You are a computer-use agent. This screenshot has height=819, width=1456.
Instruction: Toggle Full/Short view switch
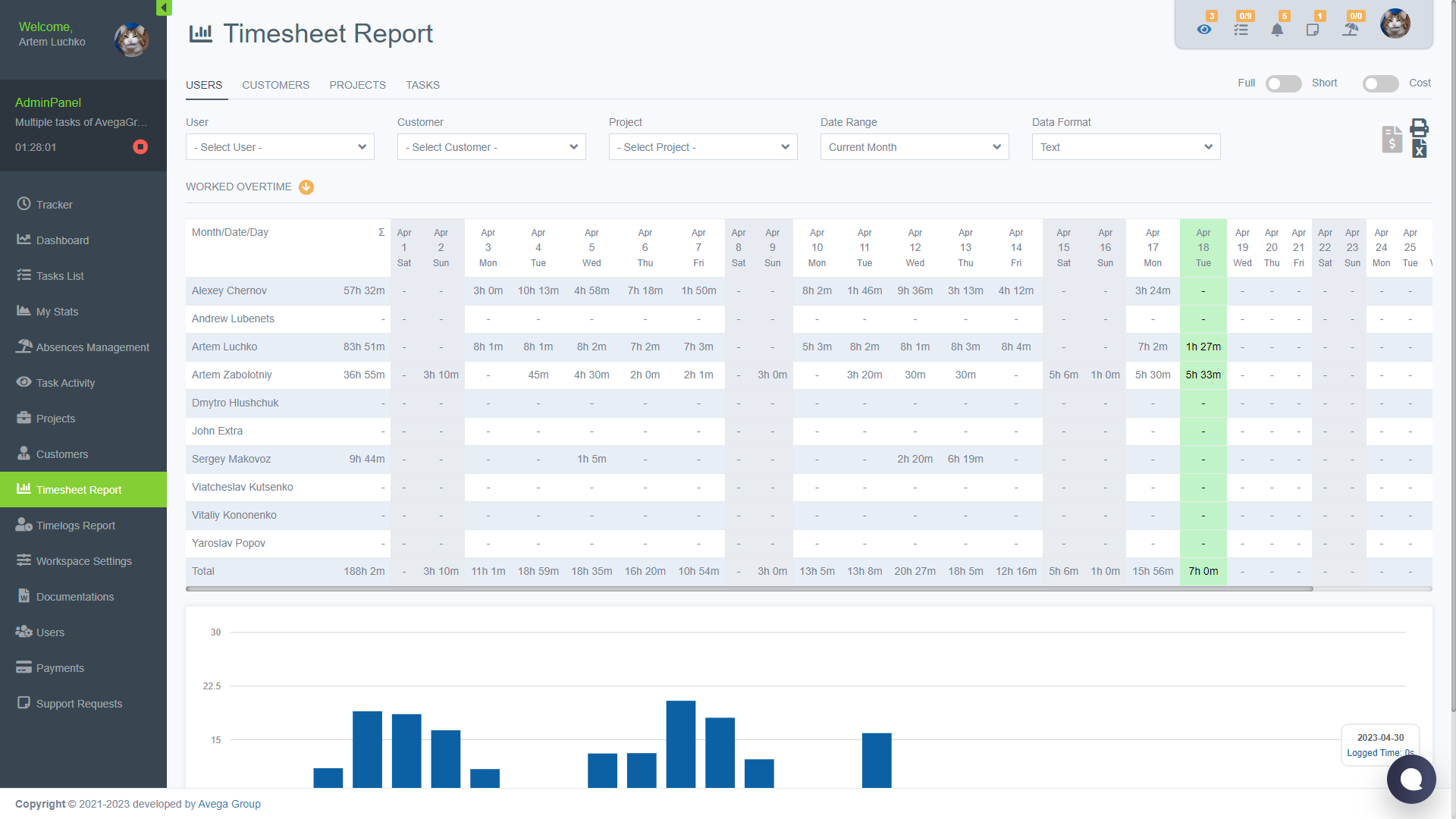coord(1283,83)
